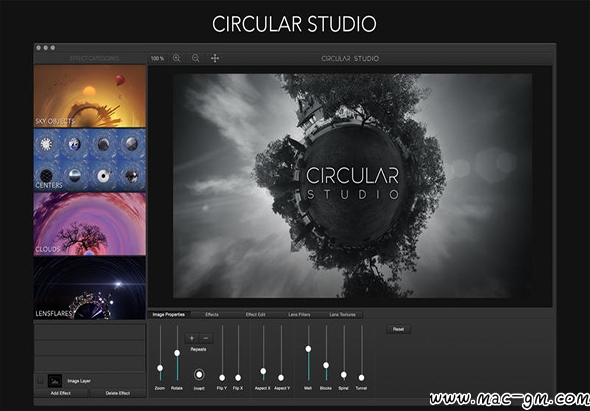590x411 pixels.
Task: Click the Rotate slider handle
Action: 177,353
